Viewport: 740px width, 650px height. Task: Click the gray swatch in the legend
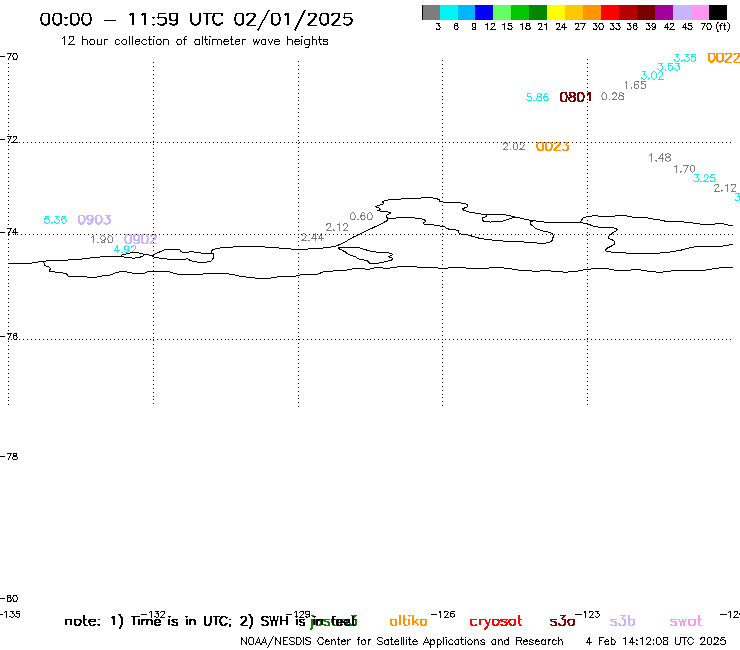pyautogui.click(x=431, y=12)
